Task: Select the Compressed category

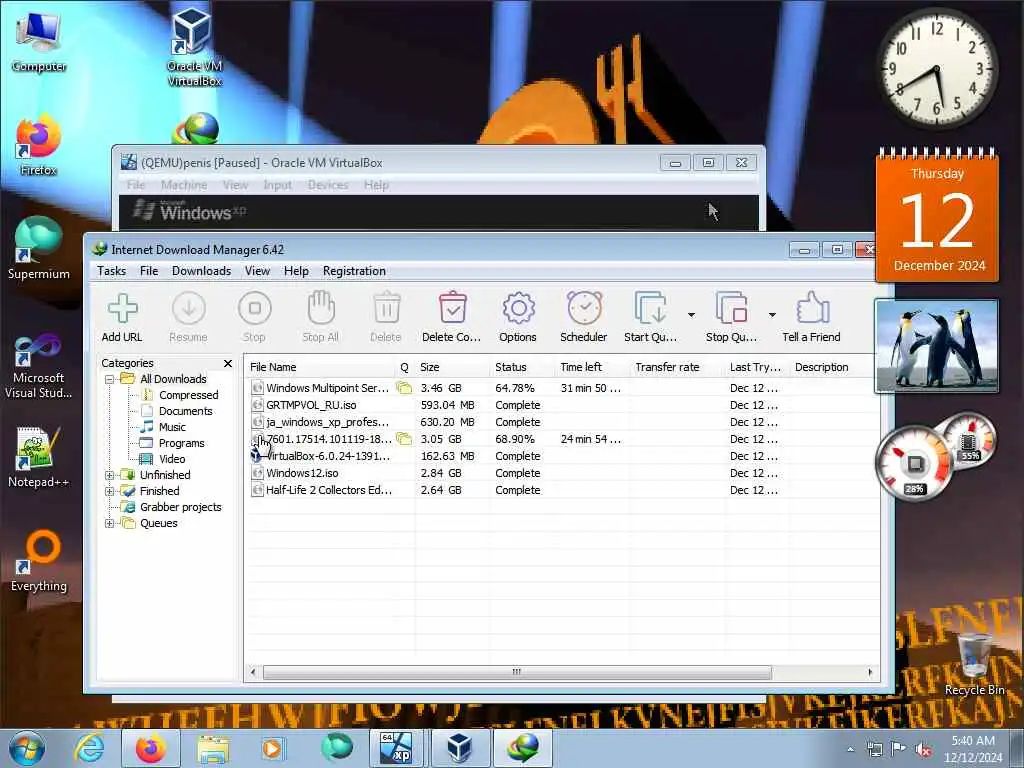Action: pos(188,395)
